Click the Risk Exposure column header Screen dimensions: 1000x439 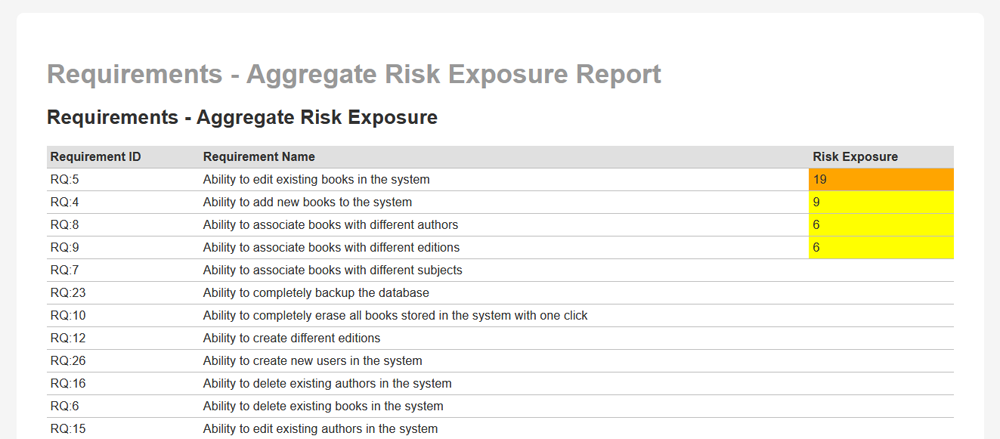click(x=855, y=157)
